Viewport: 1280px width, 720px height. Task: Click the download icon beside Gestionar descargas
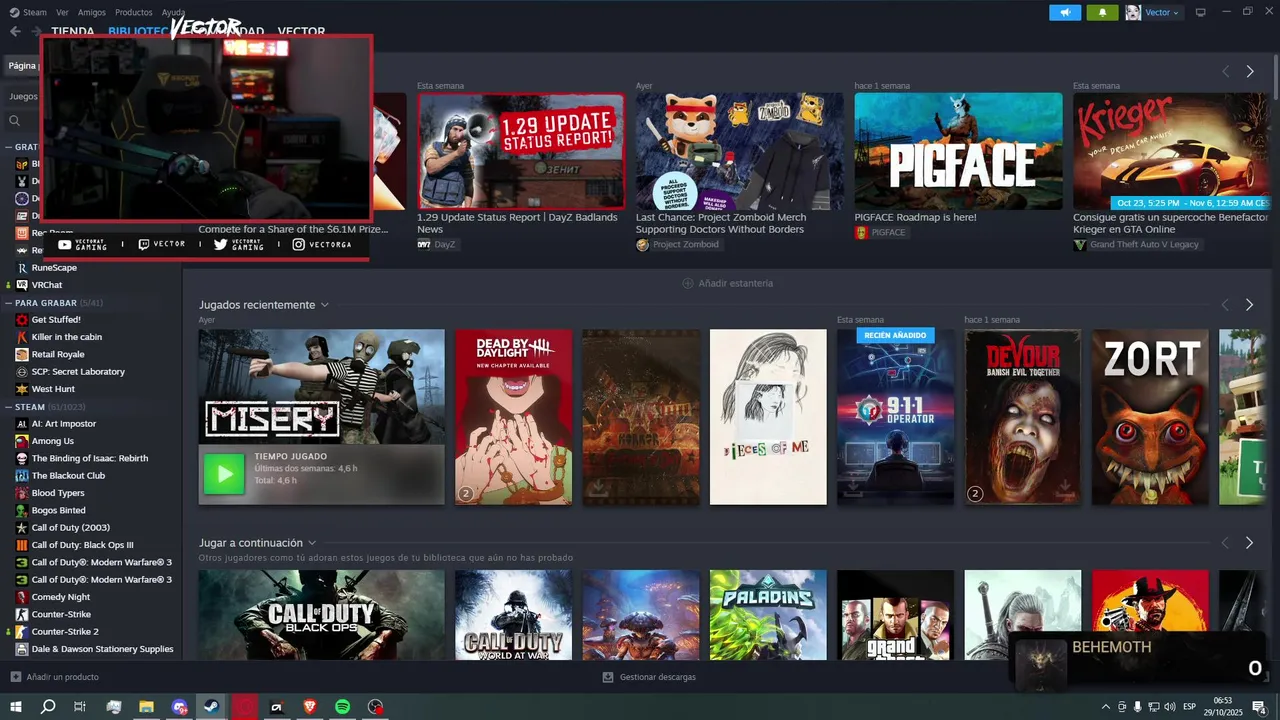608,677
